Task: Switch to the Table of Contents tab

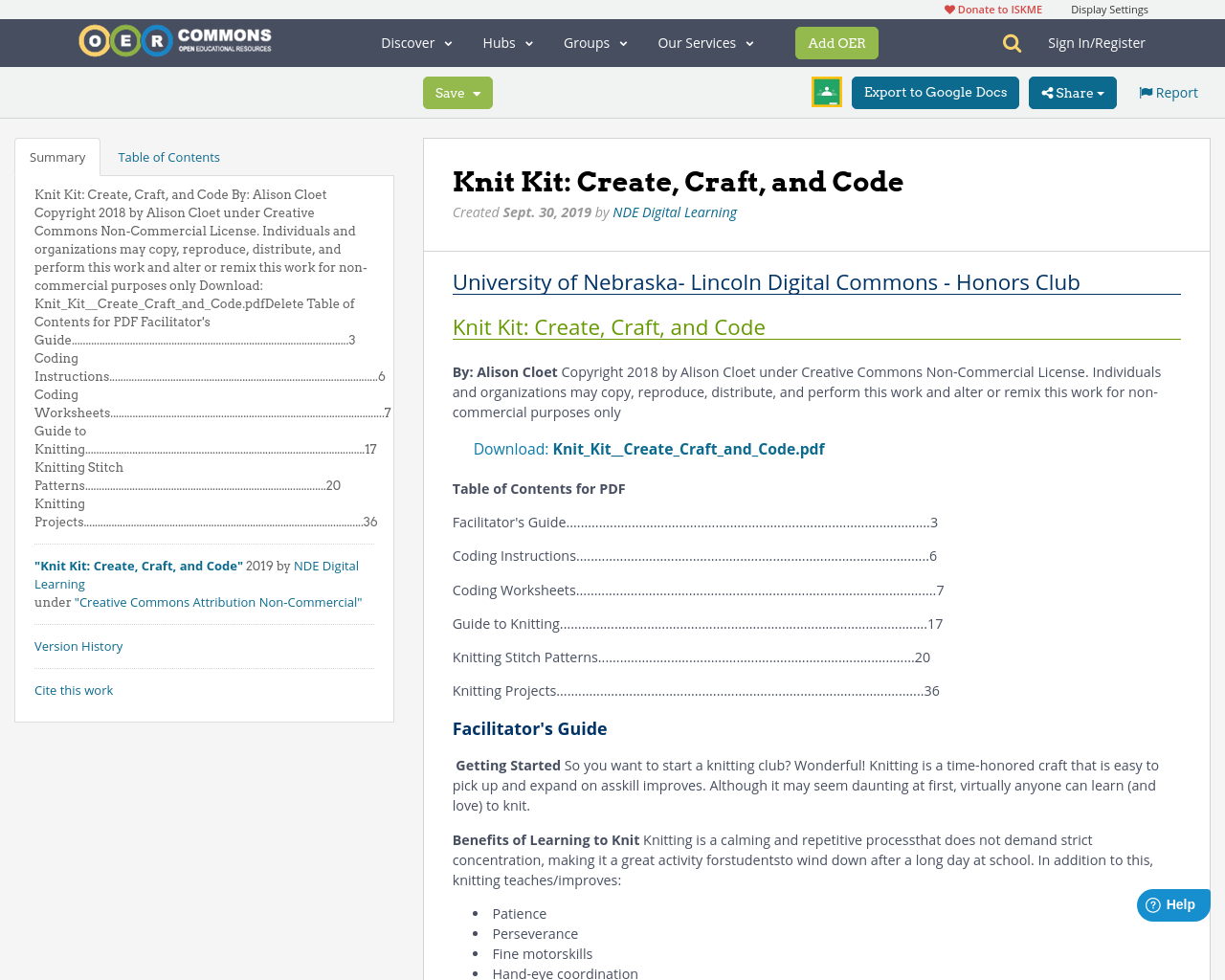Action: [168, 155]
